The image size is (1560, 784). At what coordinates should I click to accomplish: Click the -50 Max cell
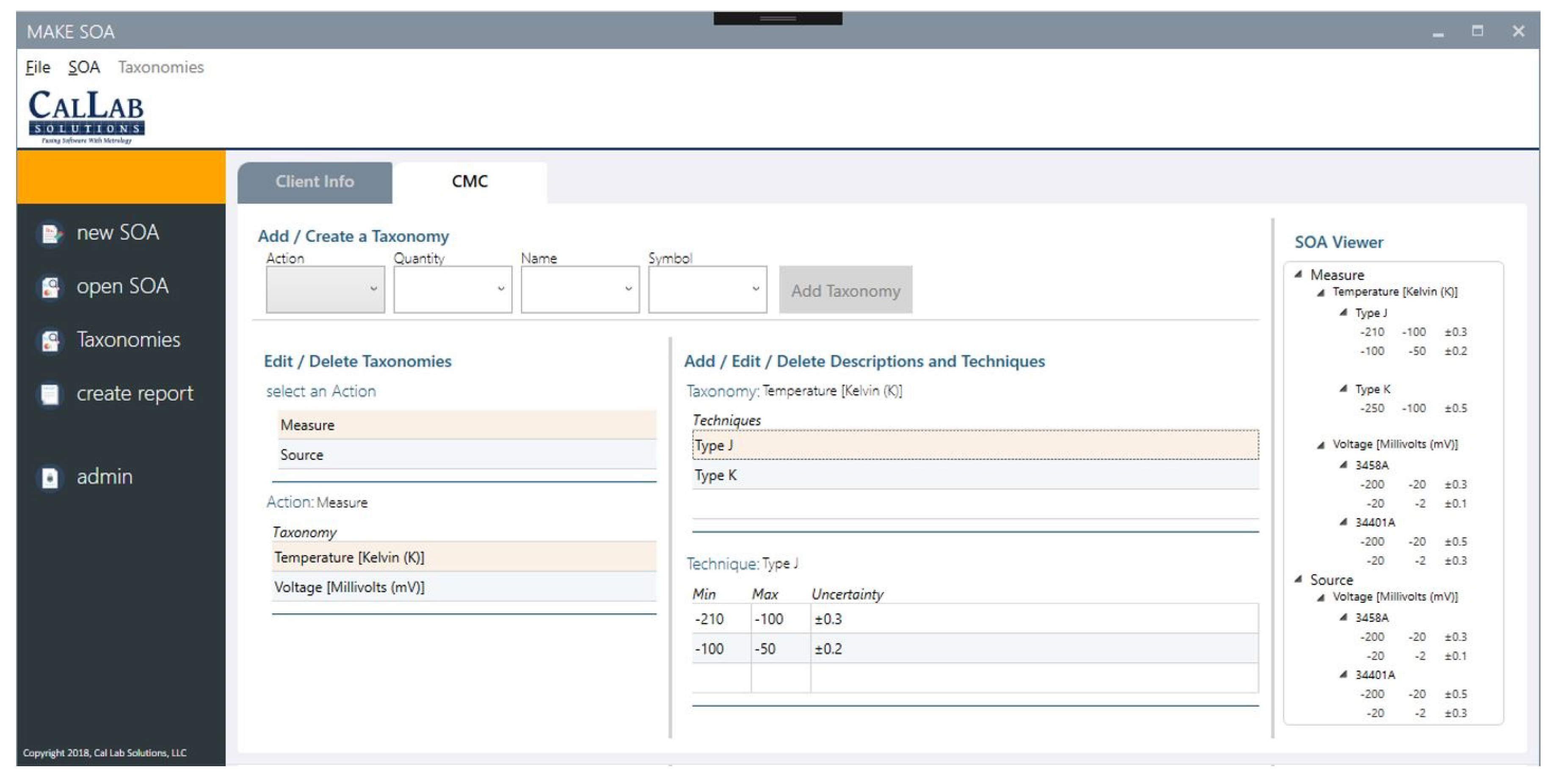click(x=781, y=649)
